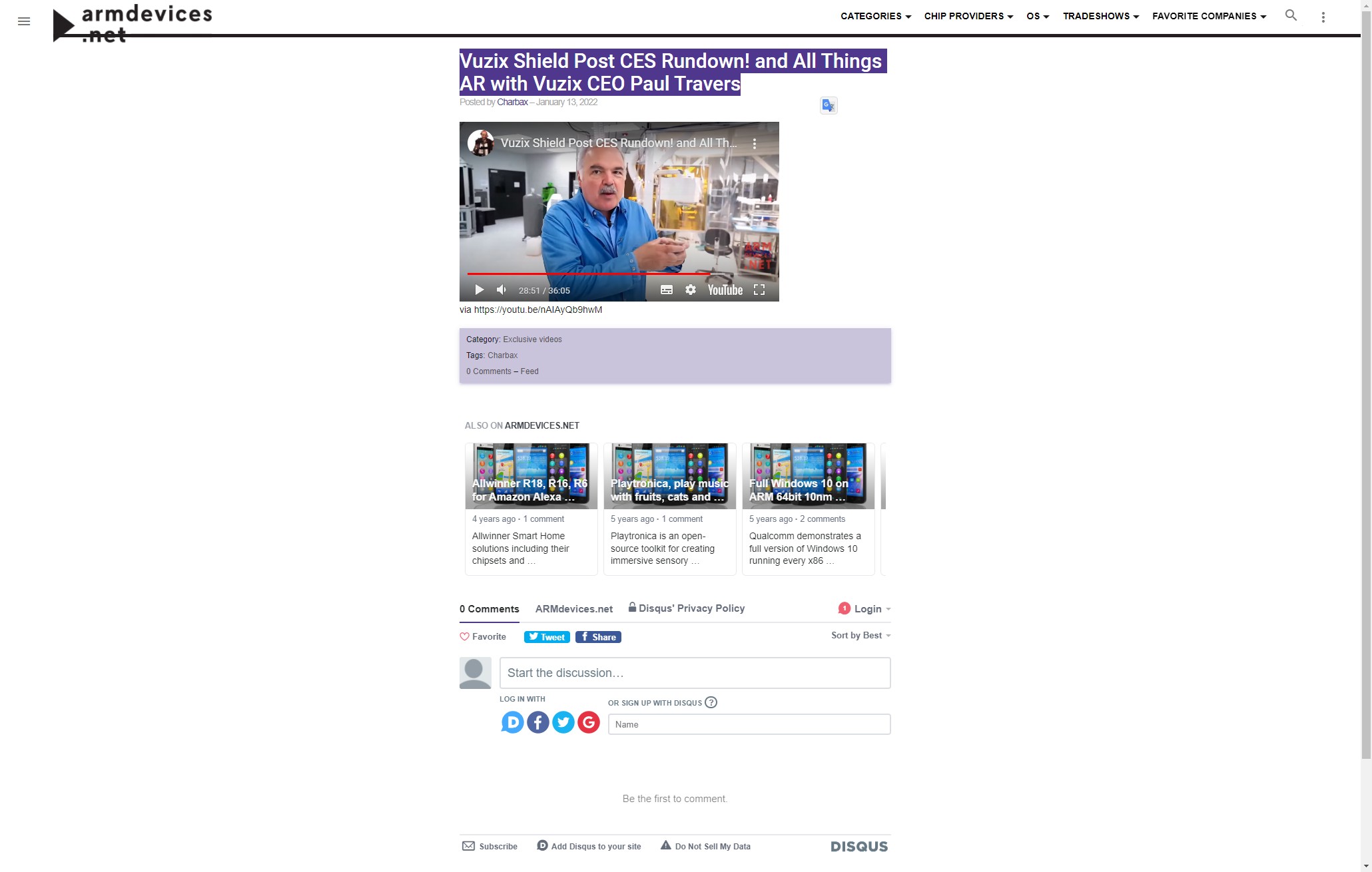Open the Sort by Best dropdown
Viewport: 1372px width, 872px height.
click(860, 636)
